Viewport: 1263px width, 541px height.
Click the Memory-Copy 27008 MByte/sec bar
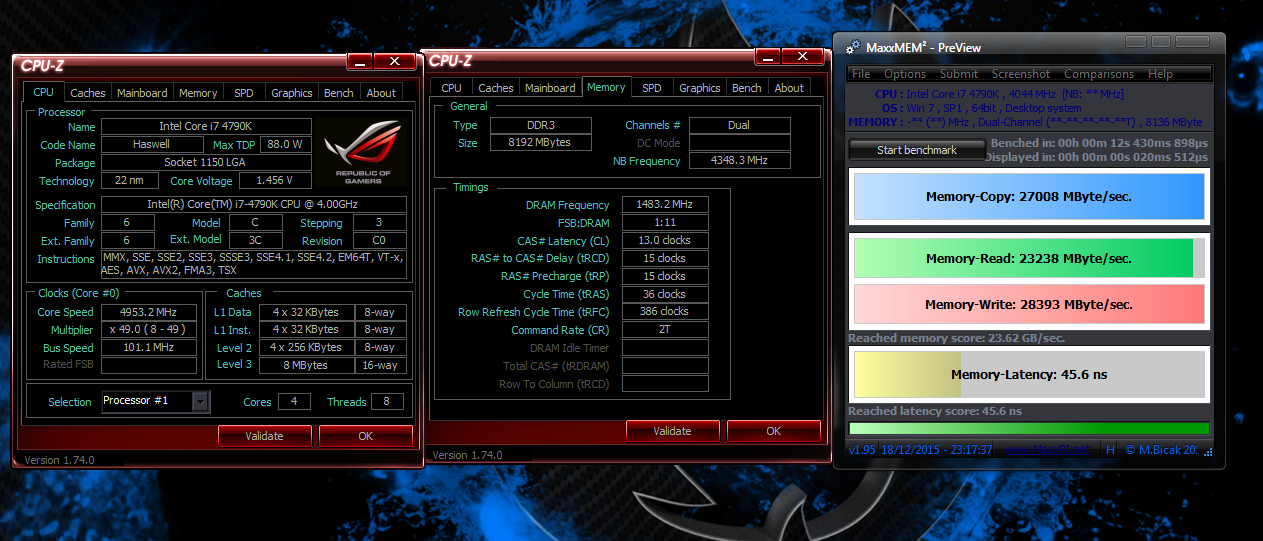tap(1029, 196)
